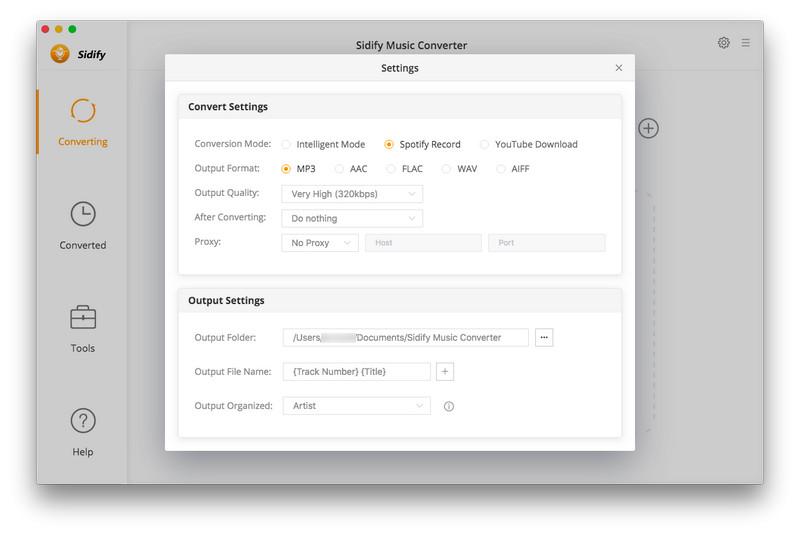Click the Proxy label
This screenshot has height=536, width=800.
(x=208, y=242)
